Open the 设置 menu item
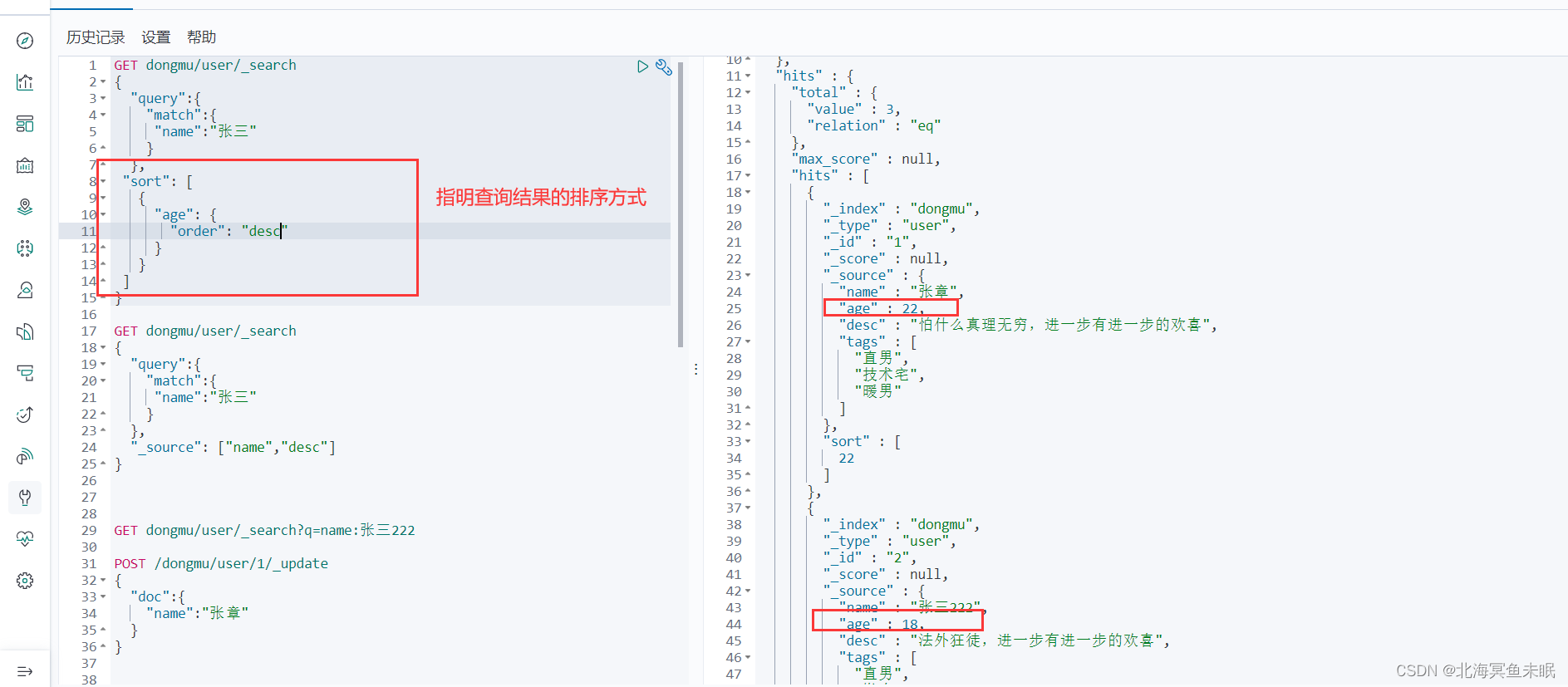 coord(155,37)
